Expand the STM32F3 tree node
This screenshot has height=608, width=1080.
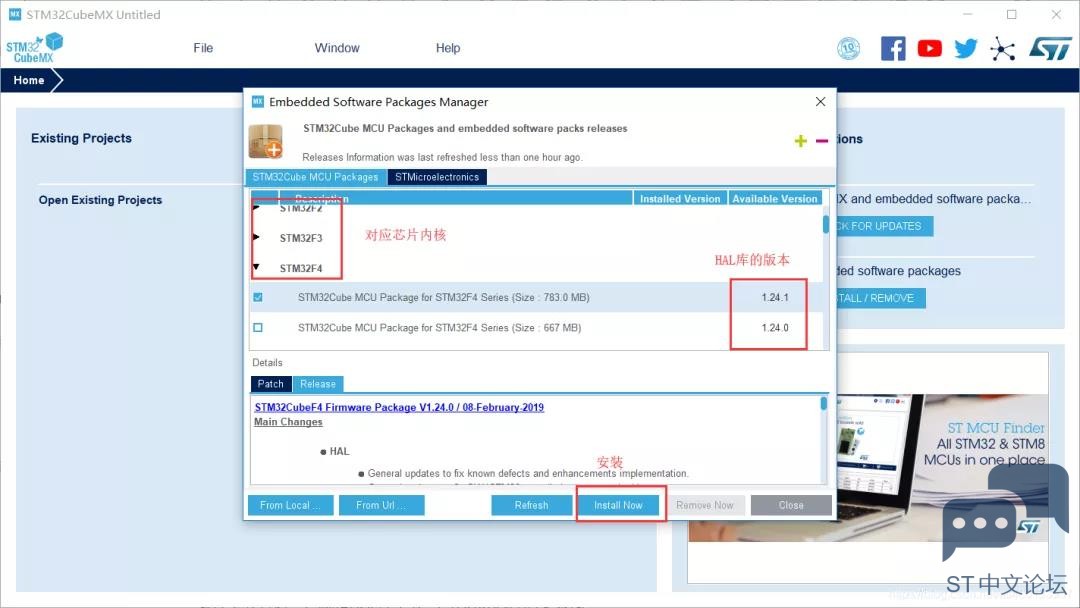click(256, 238)
